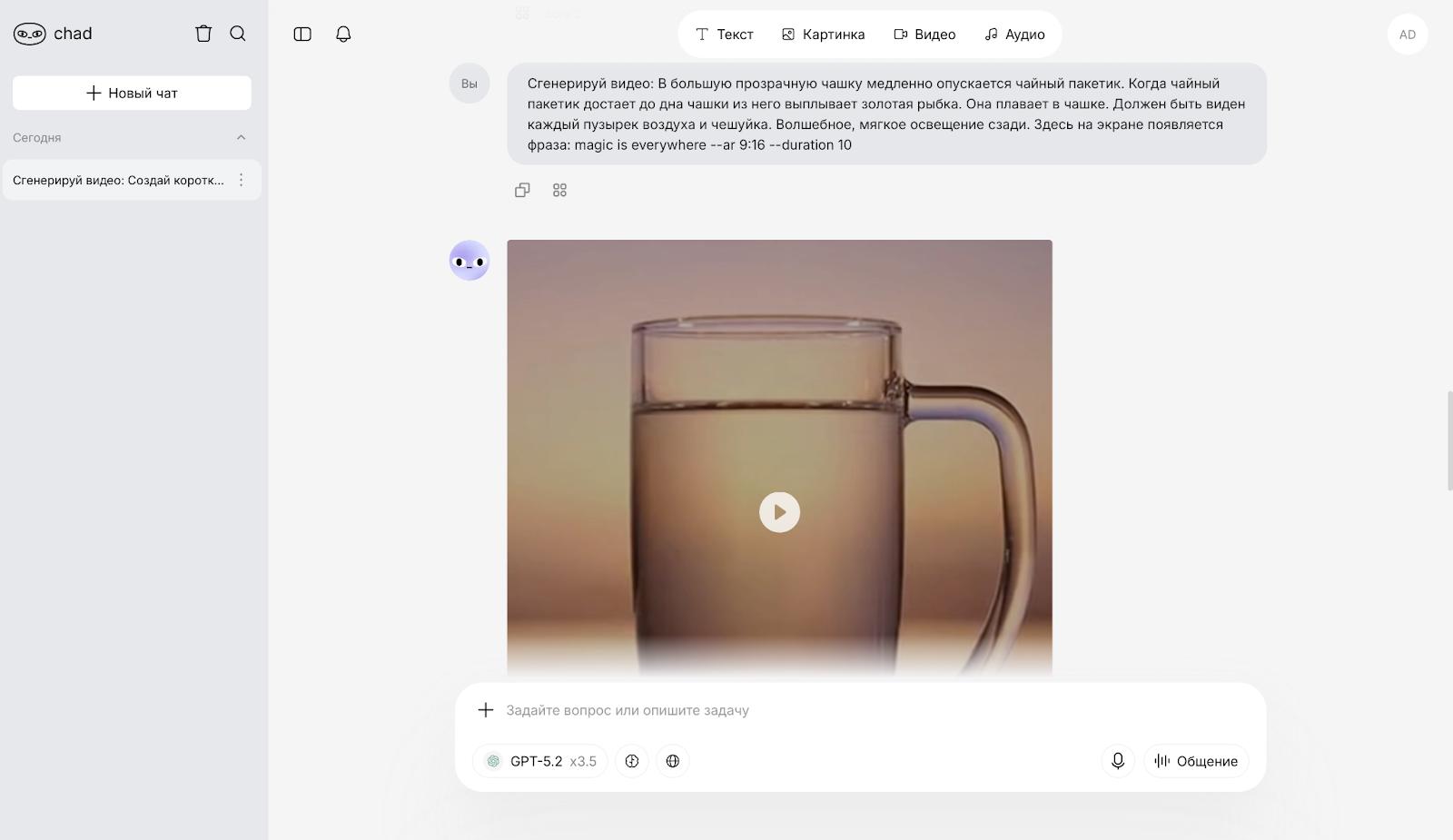
Task: Switch to the Аудио tab
Action: [1014, 35]
